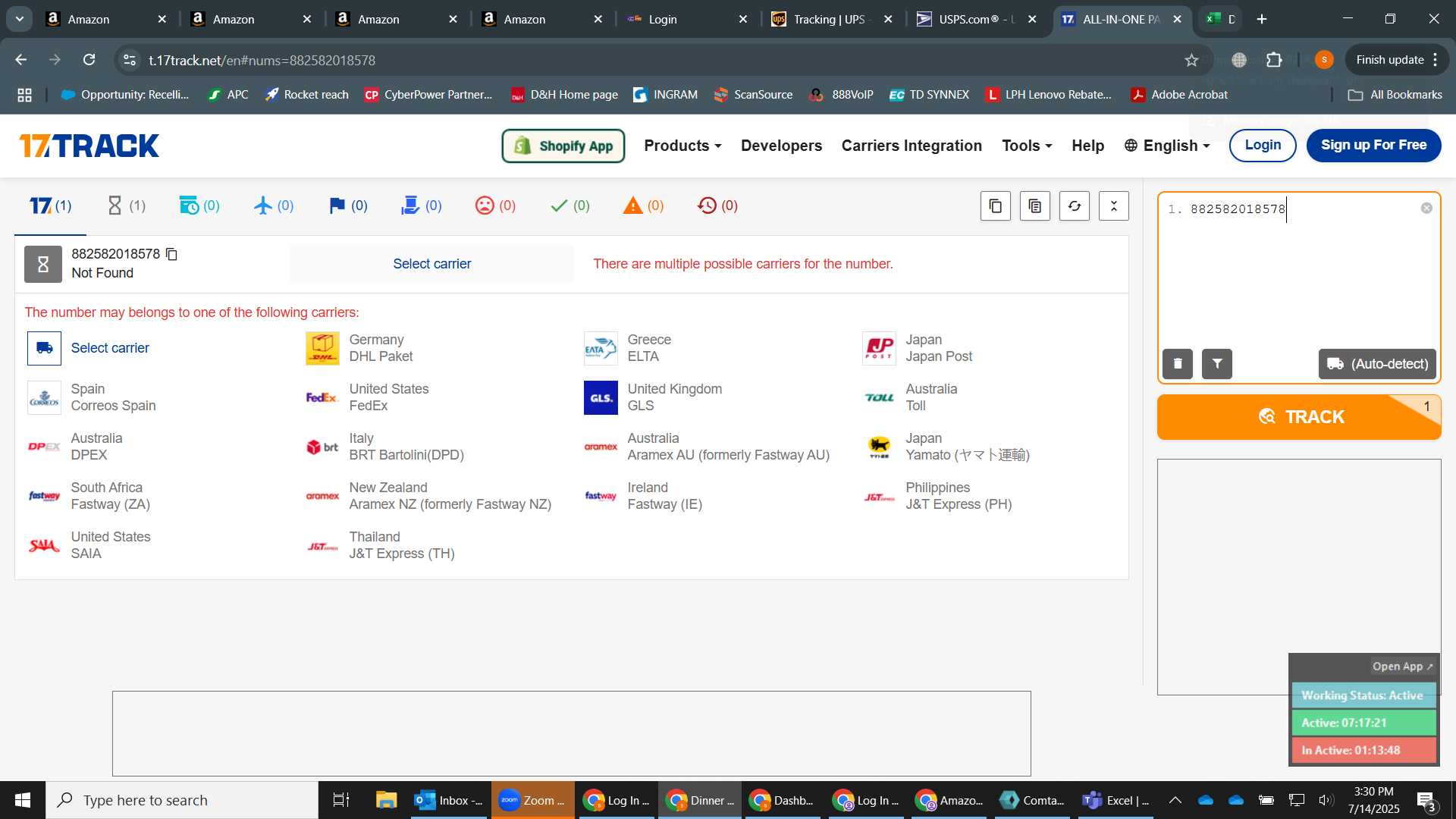The image size is (1456, 819).
Task: Click the Select carrier bar
Action: click(x=431, y=264)
